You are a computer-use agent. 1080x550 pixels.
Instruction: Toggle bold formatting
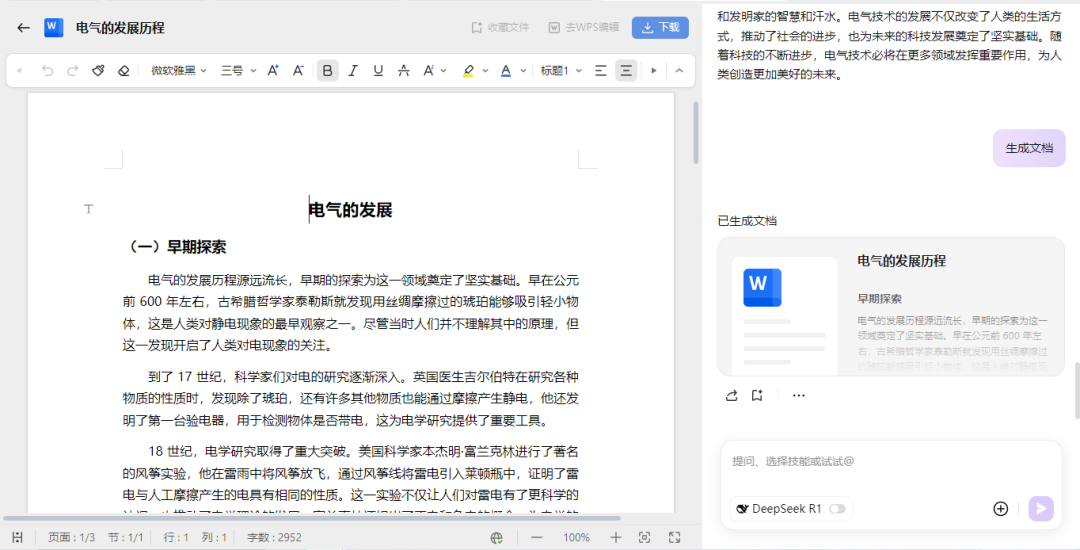pos(327,70)
